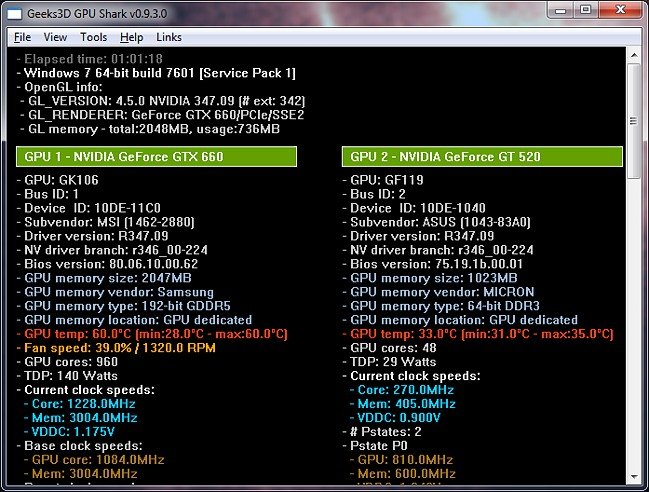Click the GL_RENDERER: GeForce GTX 660 line
Viewport: 649px width, 492px height.
coord(163,115)
